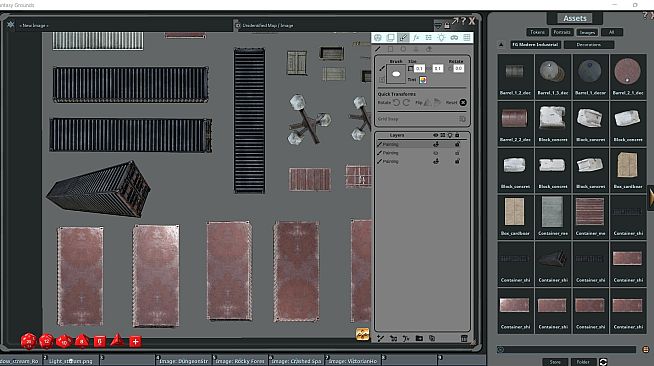654x366 pixels.
Task: Click the brush size width field
Action: pyautogui.click(x=420, y=68)
